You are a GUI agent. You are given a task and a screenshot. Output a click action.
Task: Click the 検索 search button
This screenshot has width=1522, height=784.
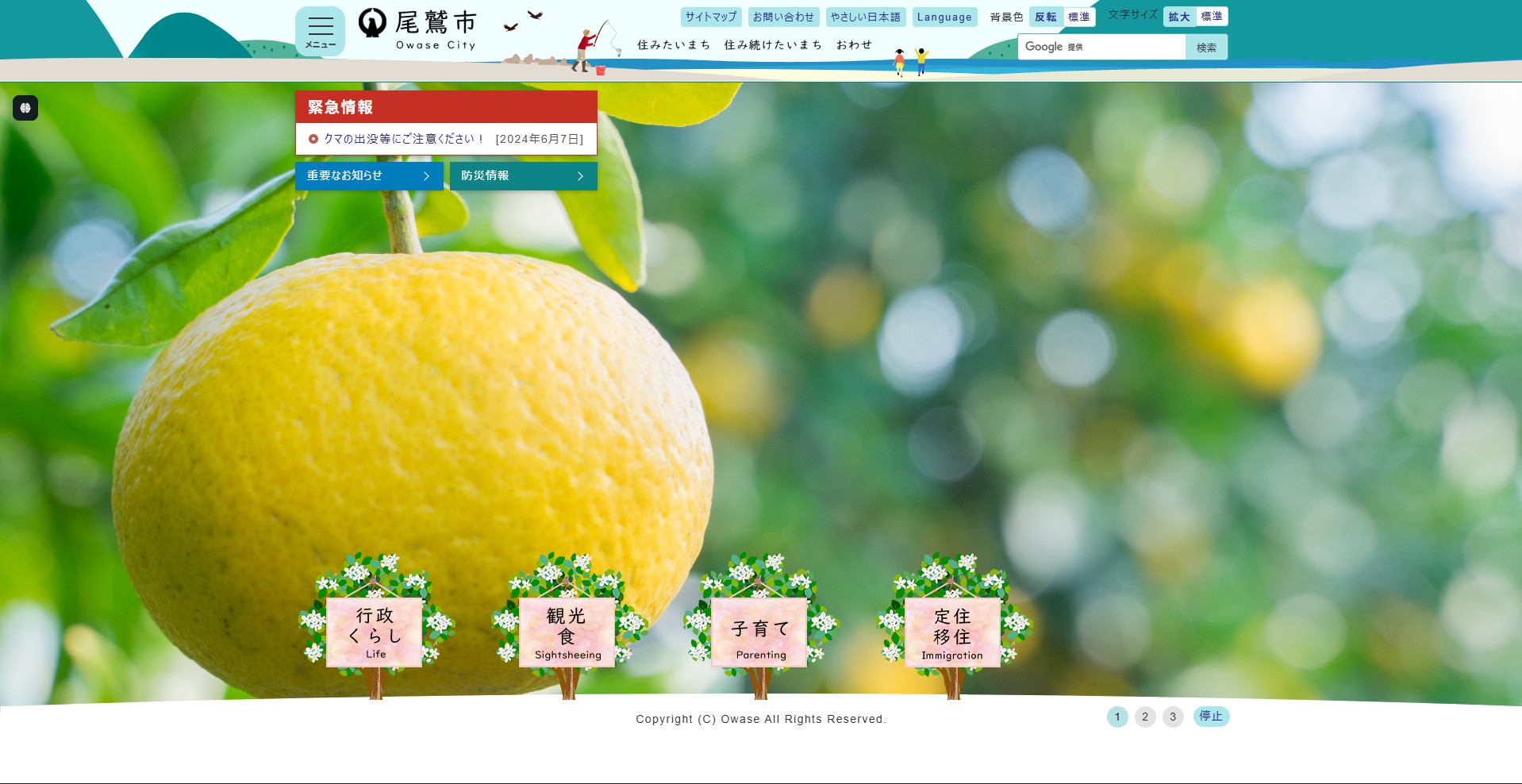point(1206,47)
